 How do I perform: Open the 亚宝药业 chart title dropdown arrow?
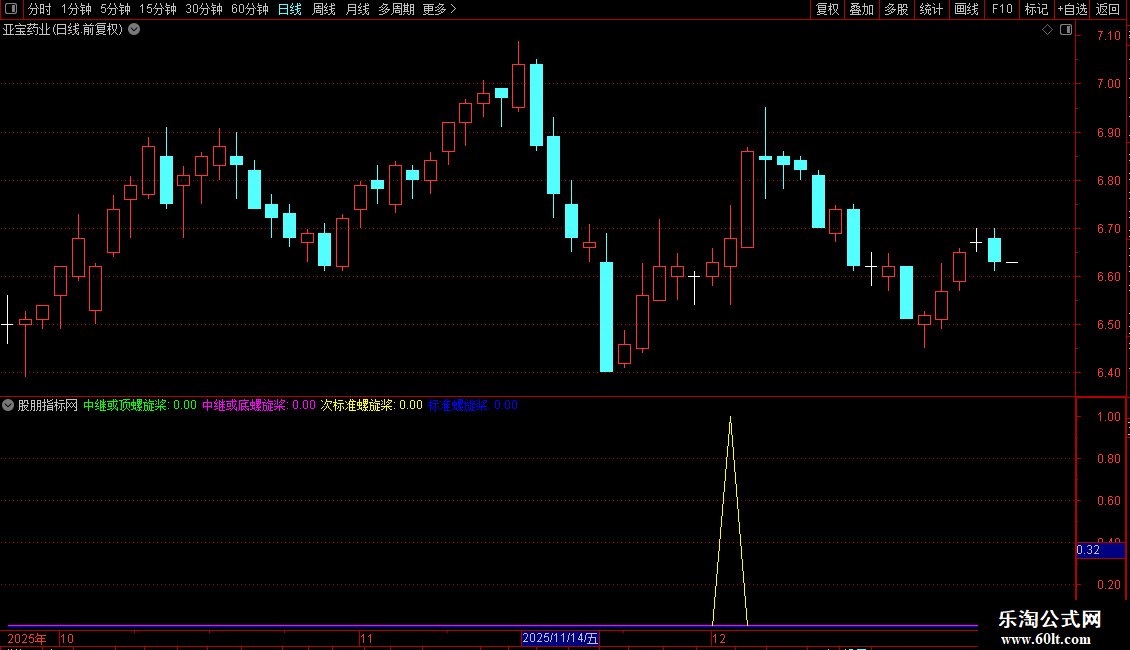coord(134,30)
